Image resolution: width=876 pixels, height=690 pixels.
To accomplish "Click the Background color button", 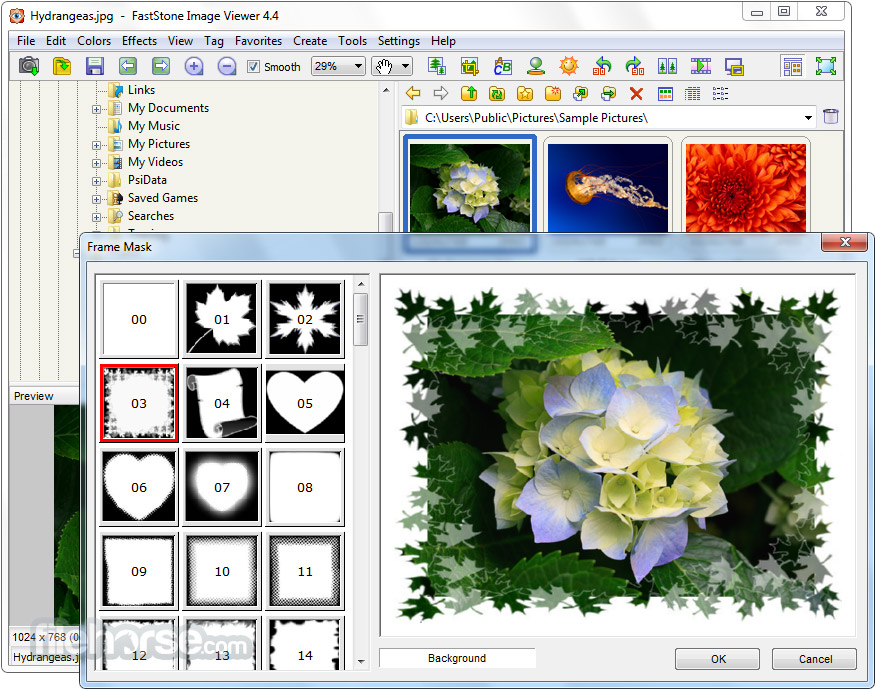I will (457, 658).
